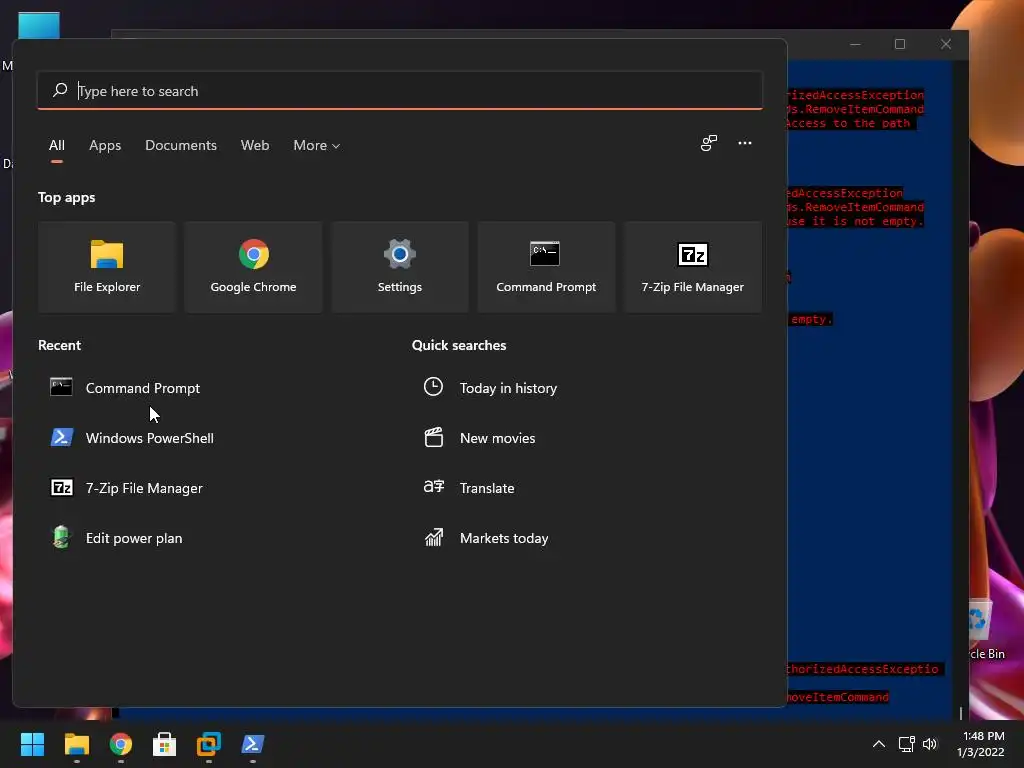Expand the More dropdown filter

click(317, 145)
